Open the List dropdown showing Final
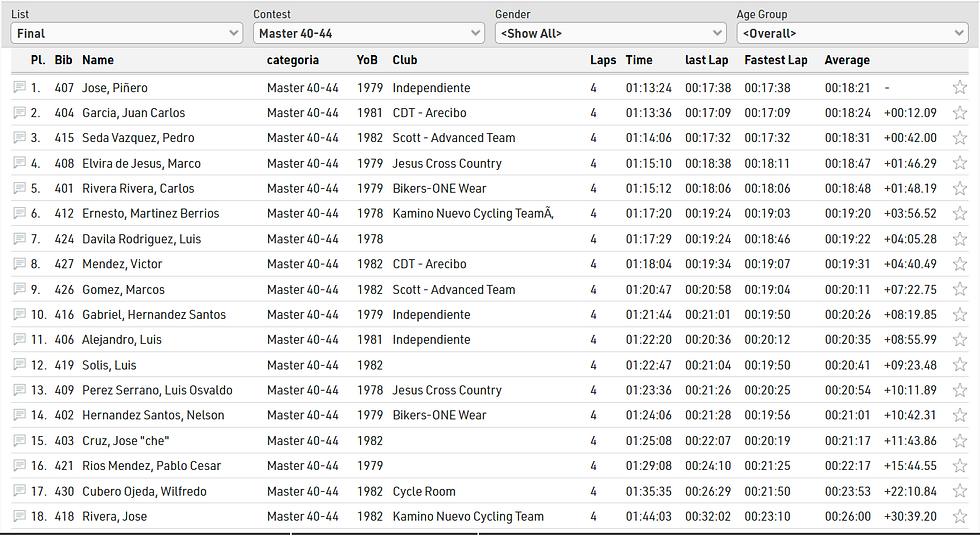This screenshot has width=980, height=535. (x=126, y=33)
